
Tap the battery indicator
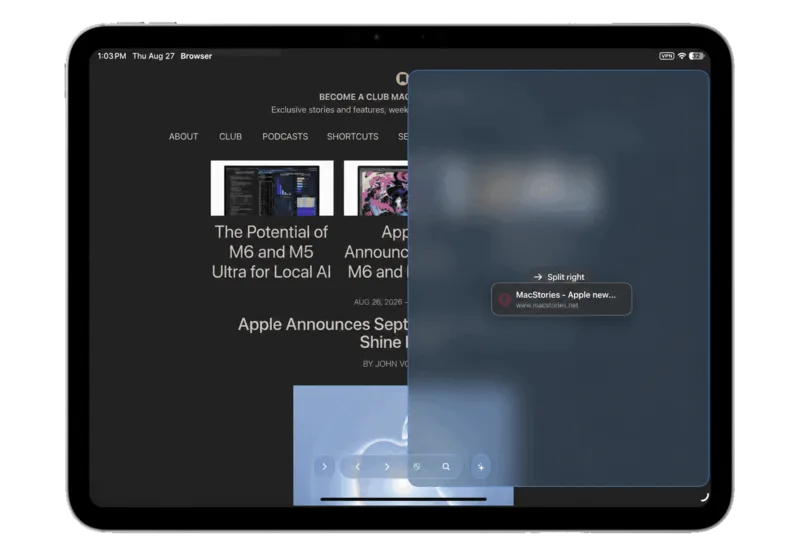point(696,56)
